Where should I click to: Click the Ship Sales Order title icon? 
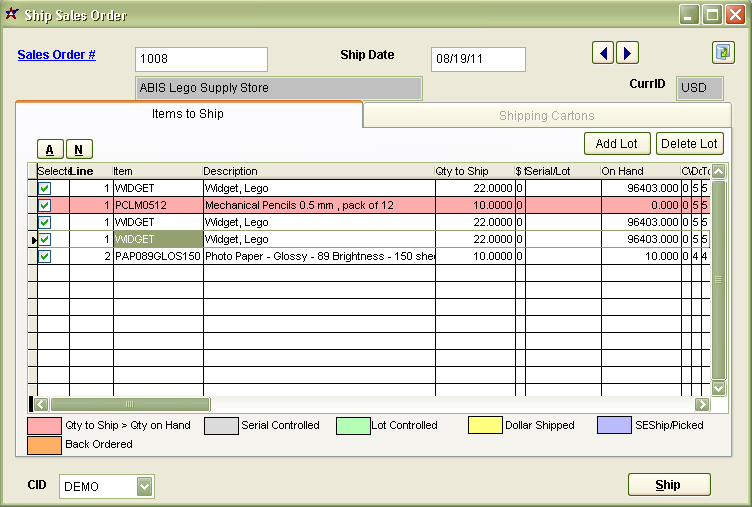(12, 14)
